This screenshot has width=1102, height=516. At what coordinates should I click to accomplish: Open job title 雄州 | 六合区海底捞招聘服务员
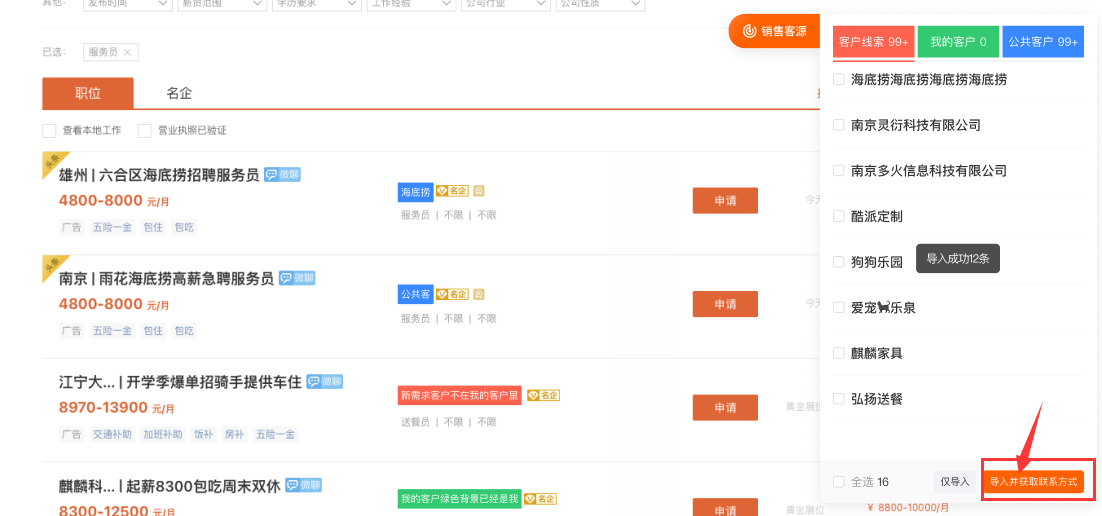tap(159, 175)
